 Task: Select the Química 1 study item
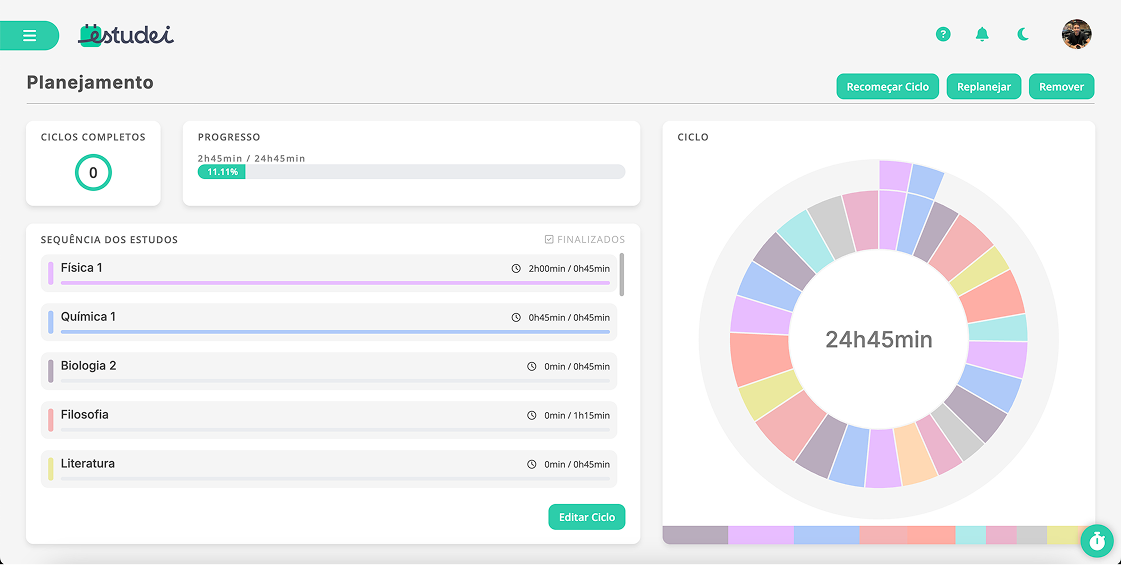[x=328, y=322]
